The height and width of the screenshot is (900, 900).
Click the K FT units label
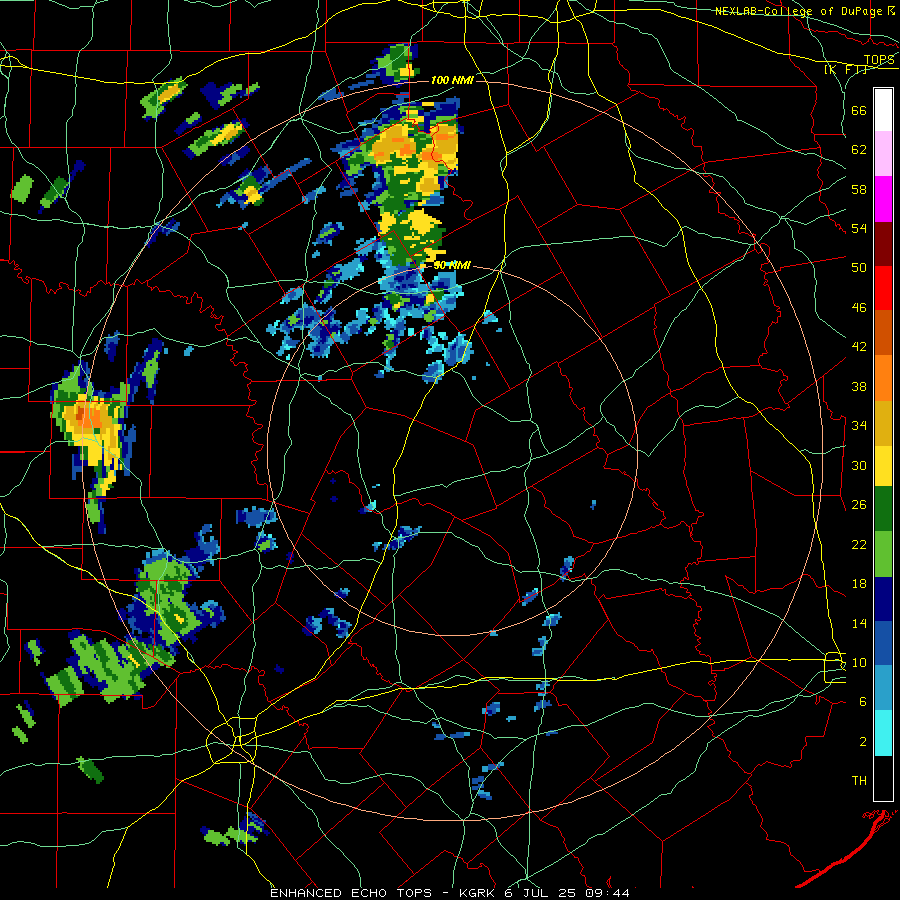pyautogui.click(x=846, y=70)
